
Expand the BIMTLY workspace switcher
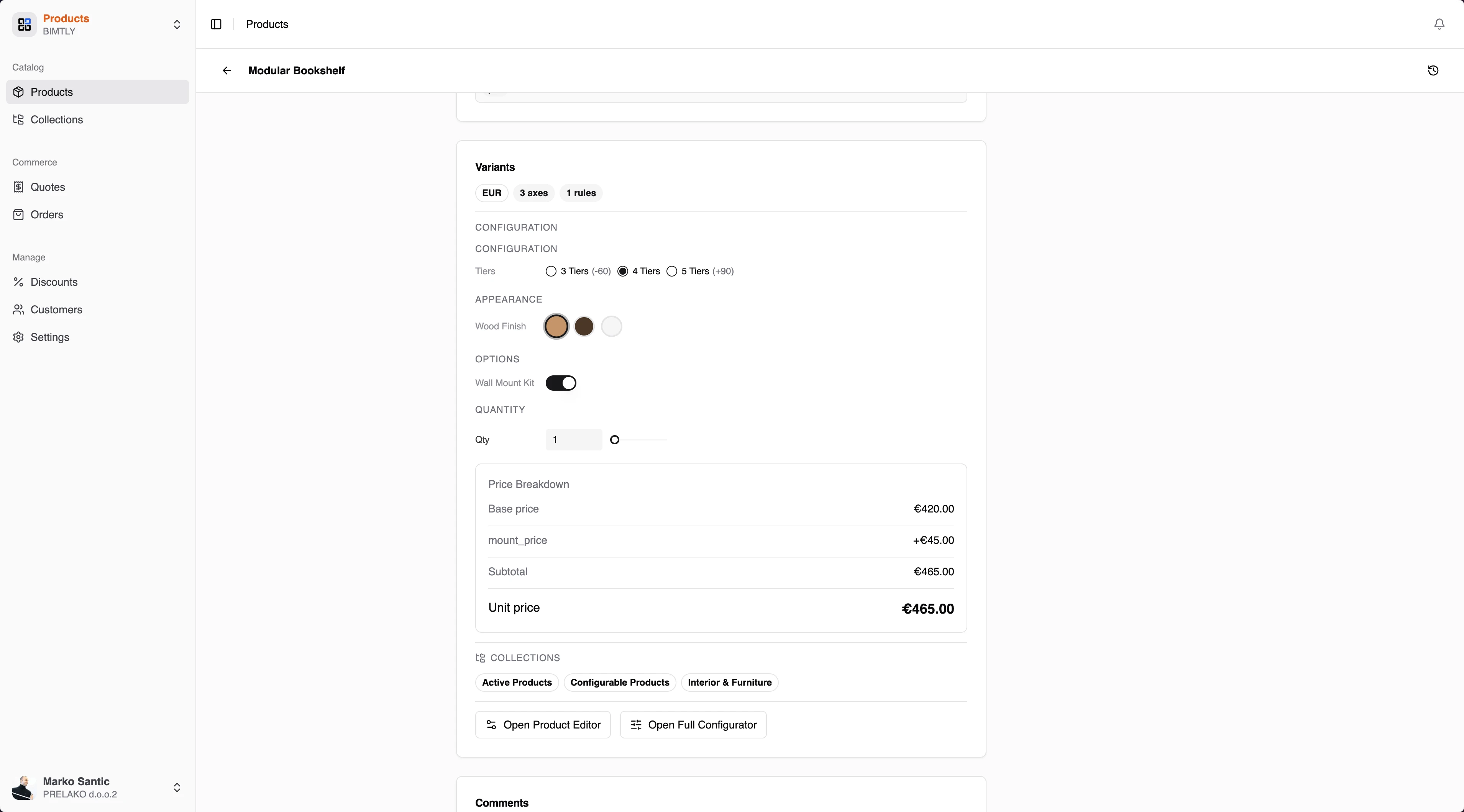pyautogui.click(x=177, y=25)
